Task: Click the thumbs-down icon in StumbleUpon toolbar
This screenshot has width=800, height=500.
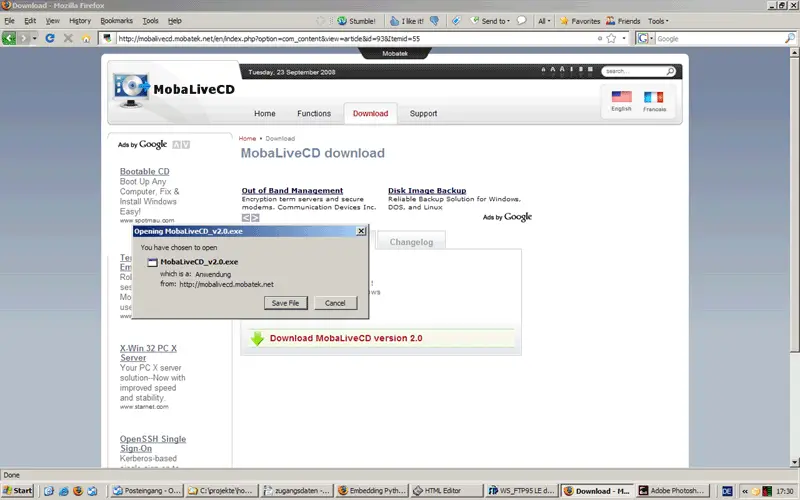Action: click(434, 21)
